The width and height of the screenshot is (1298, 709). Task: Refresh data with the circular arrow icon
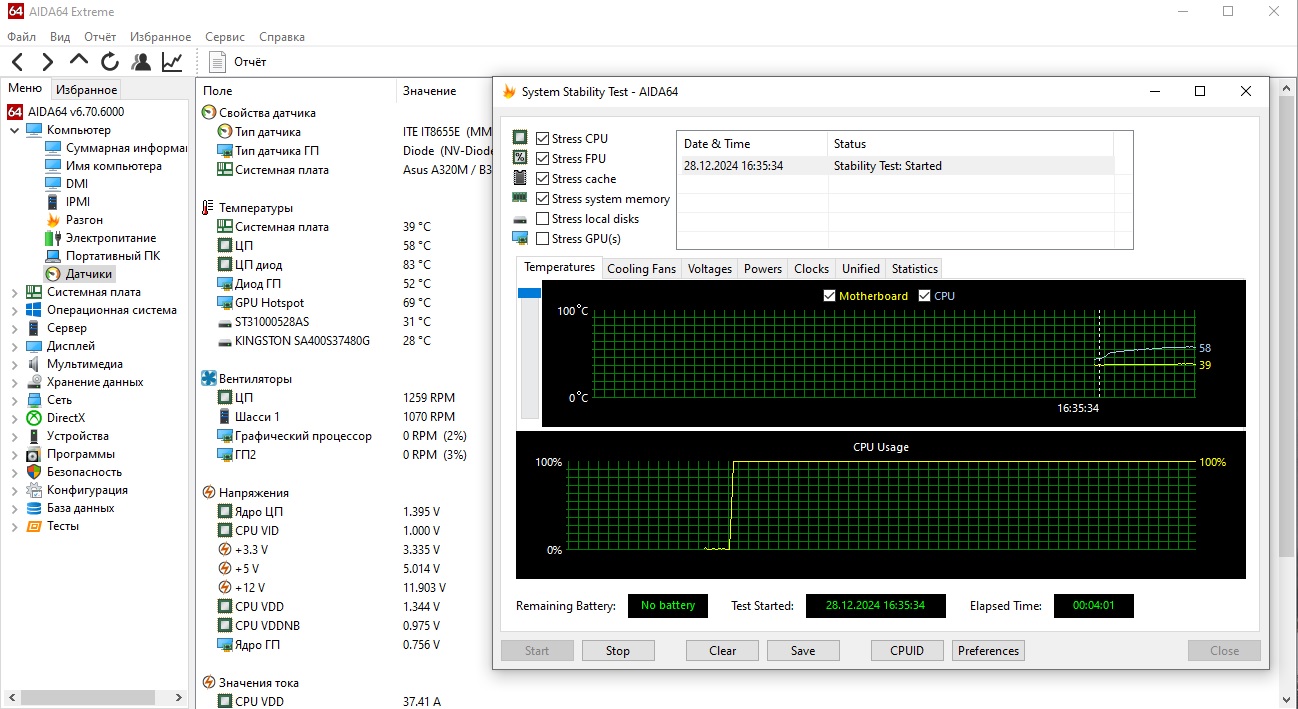pos(110,62)
